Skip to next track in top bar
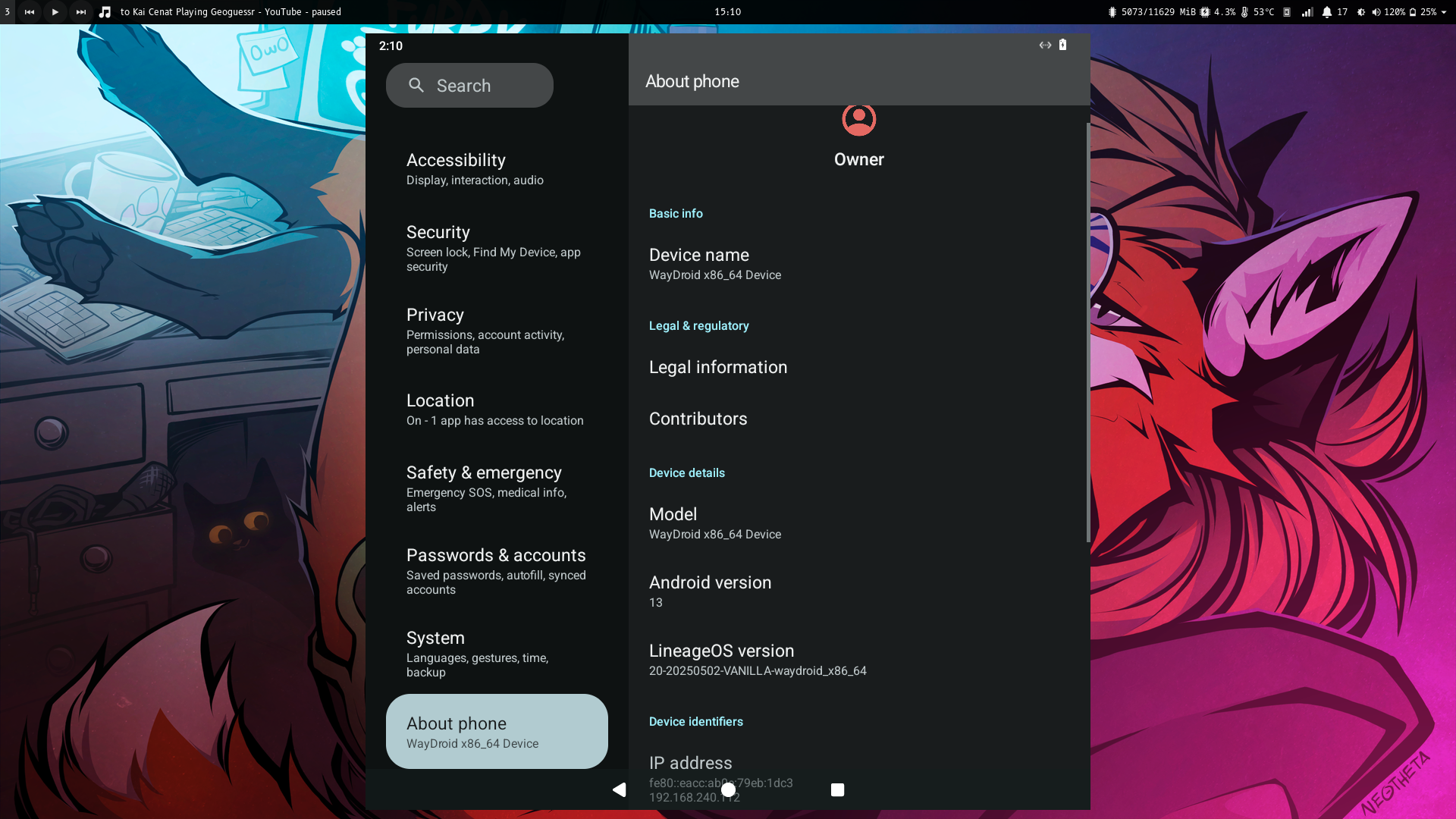Viewport: 1456px width, 819px height. pos(80,11)
